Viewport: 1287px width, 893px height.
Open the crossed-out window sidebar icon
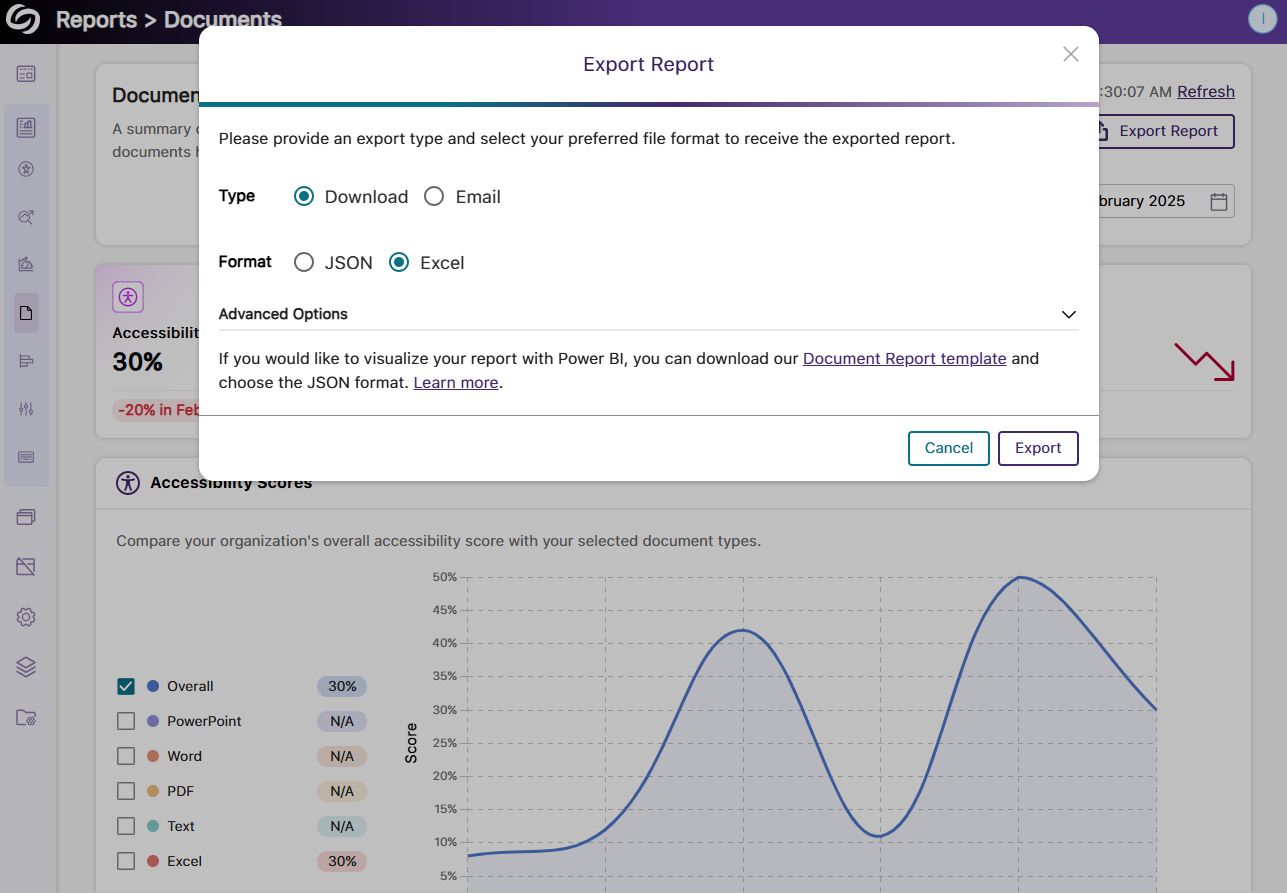pos(26,567)
